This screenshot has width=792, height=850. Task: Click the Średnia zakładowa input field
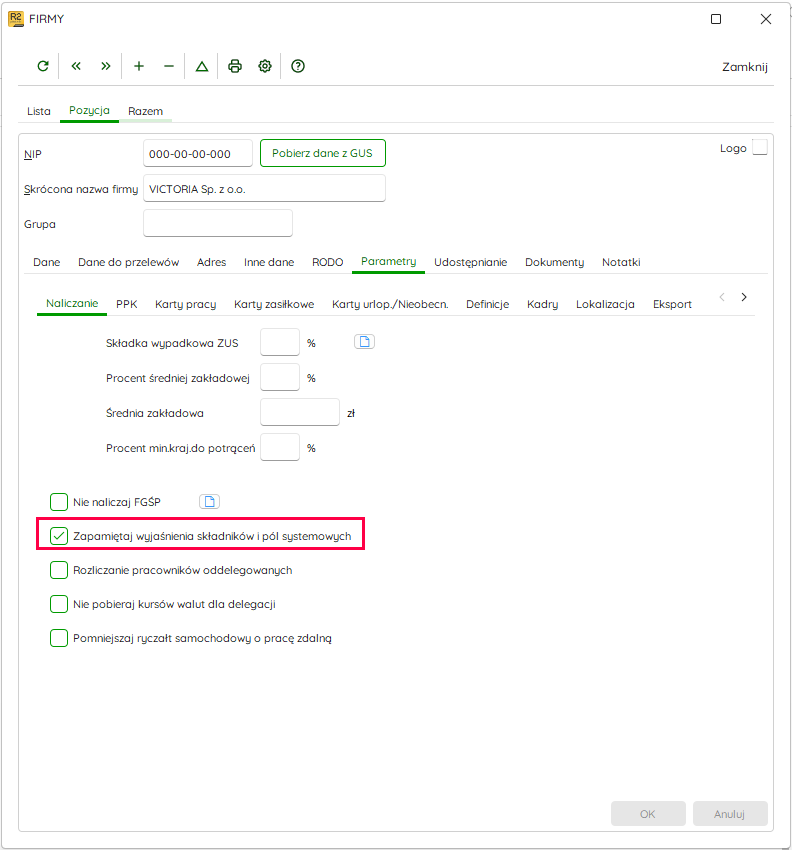pyautogui.click(x=300, y=413)
